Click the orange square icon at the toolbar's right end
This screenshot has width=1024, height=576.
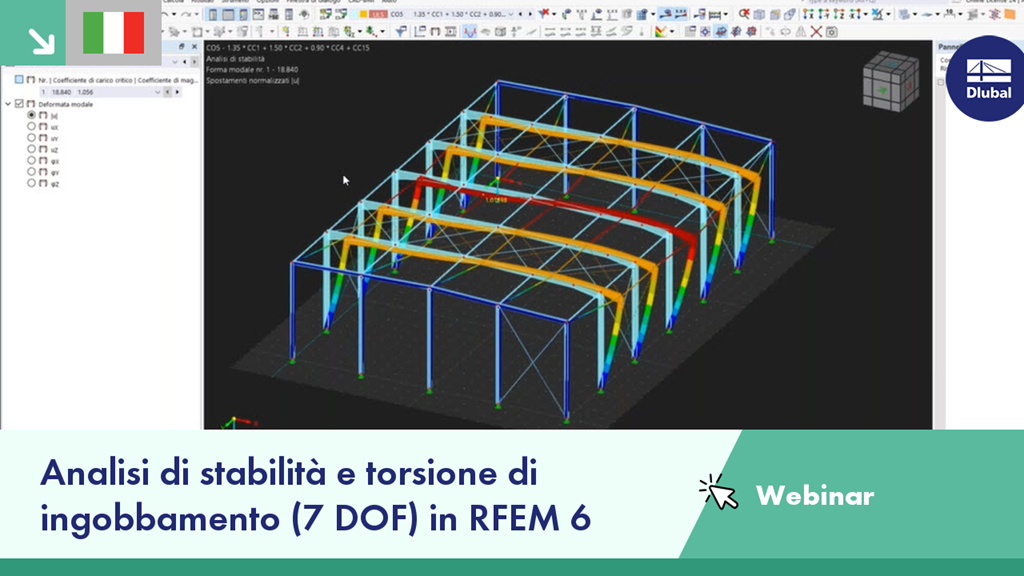[x=1010, y=14]
